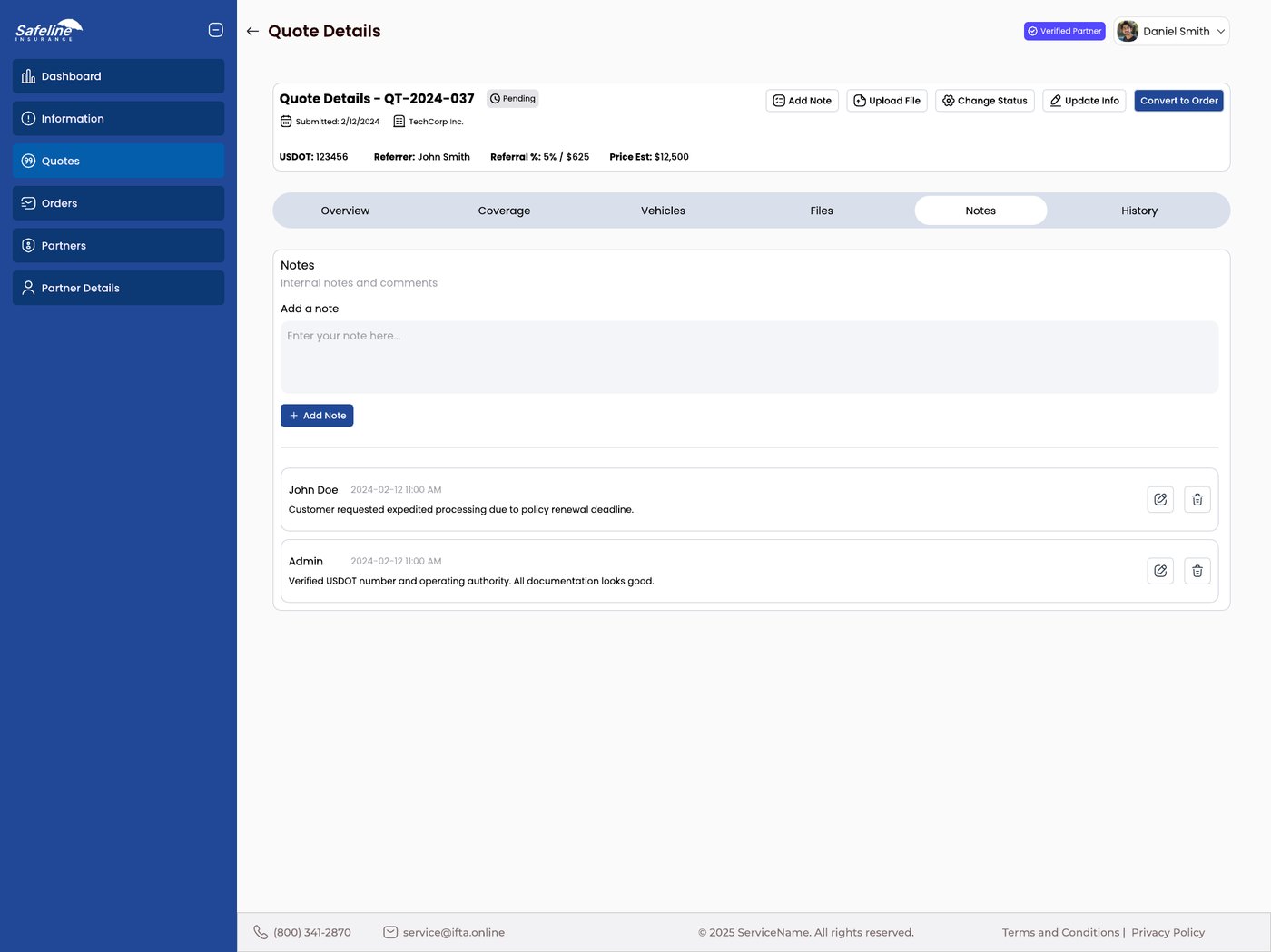
Task: Click the 'Referrer: John Smith' text
Action: [x=422, y=157]
